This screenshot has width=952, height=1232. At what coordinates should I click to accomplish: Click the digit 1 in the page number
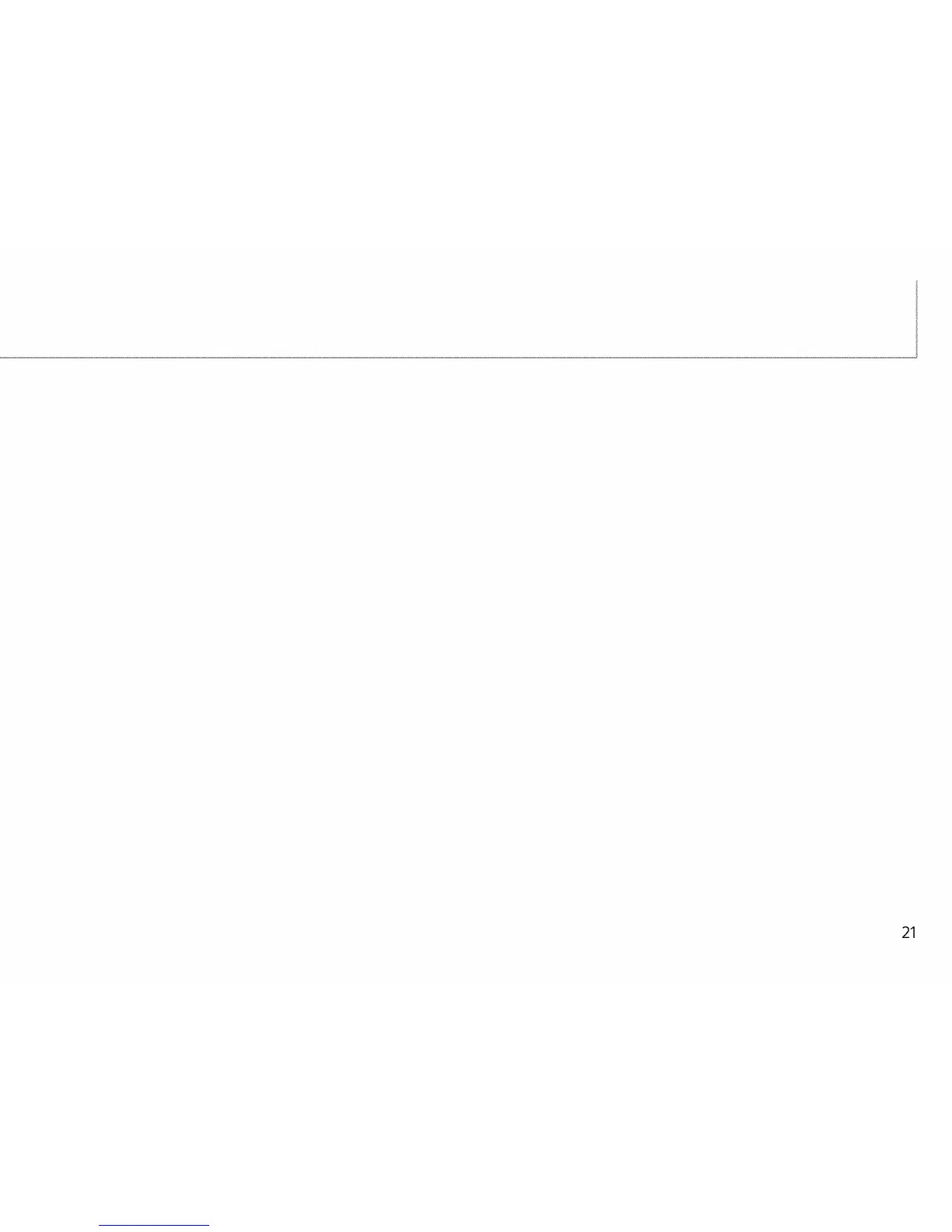point(913,933)
